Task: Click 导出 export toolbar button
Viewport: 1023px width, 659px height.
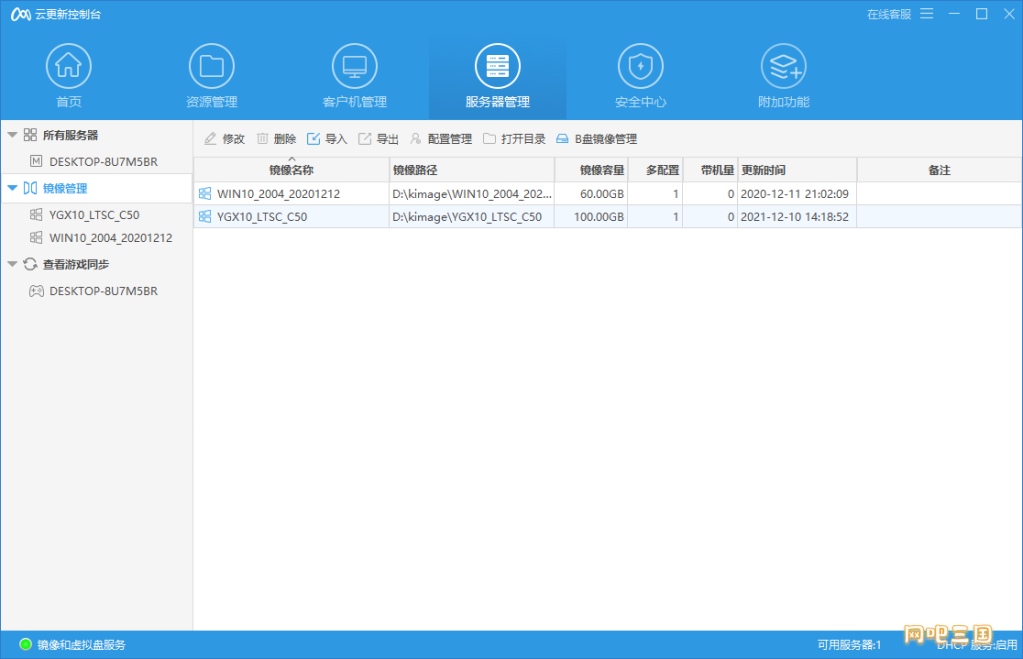Action: tap(378, 139)
